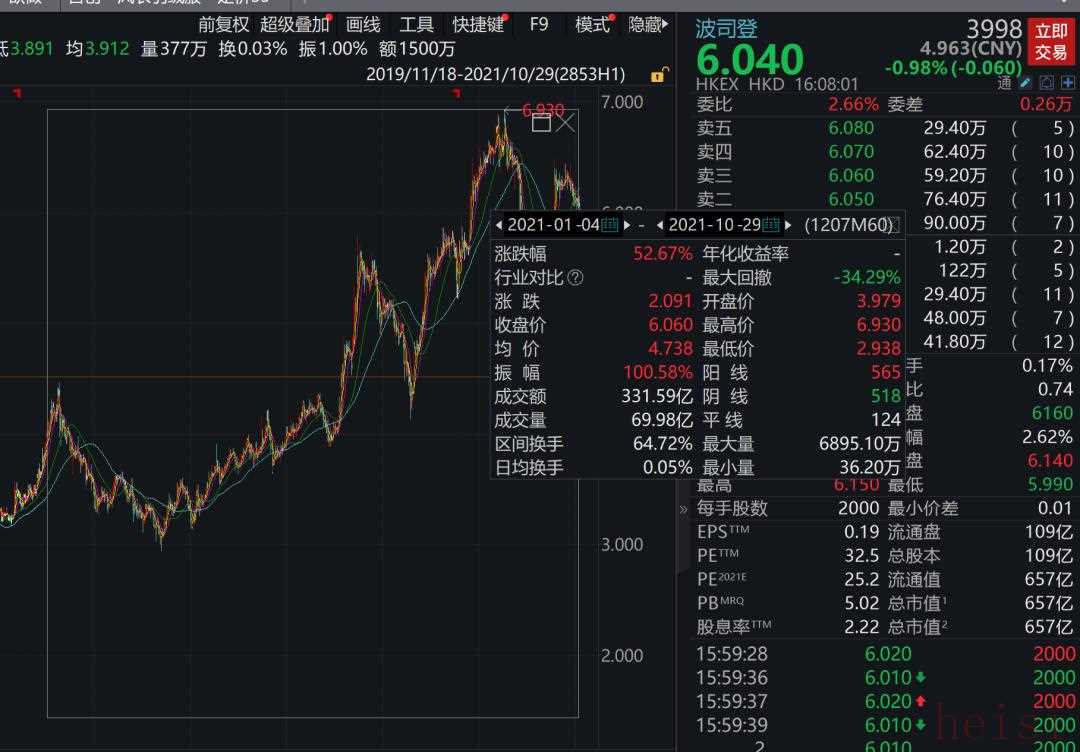Screen dimensions: 1080x752
Task: Toggle the yellow padlock chart lock icon
Action: tap(659, 74)
